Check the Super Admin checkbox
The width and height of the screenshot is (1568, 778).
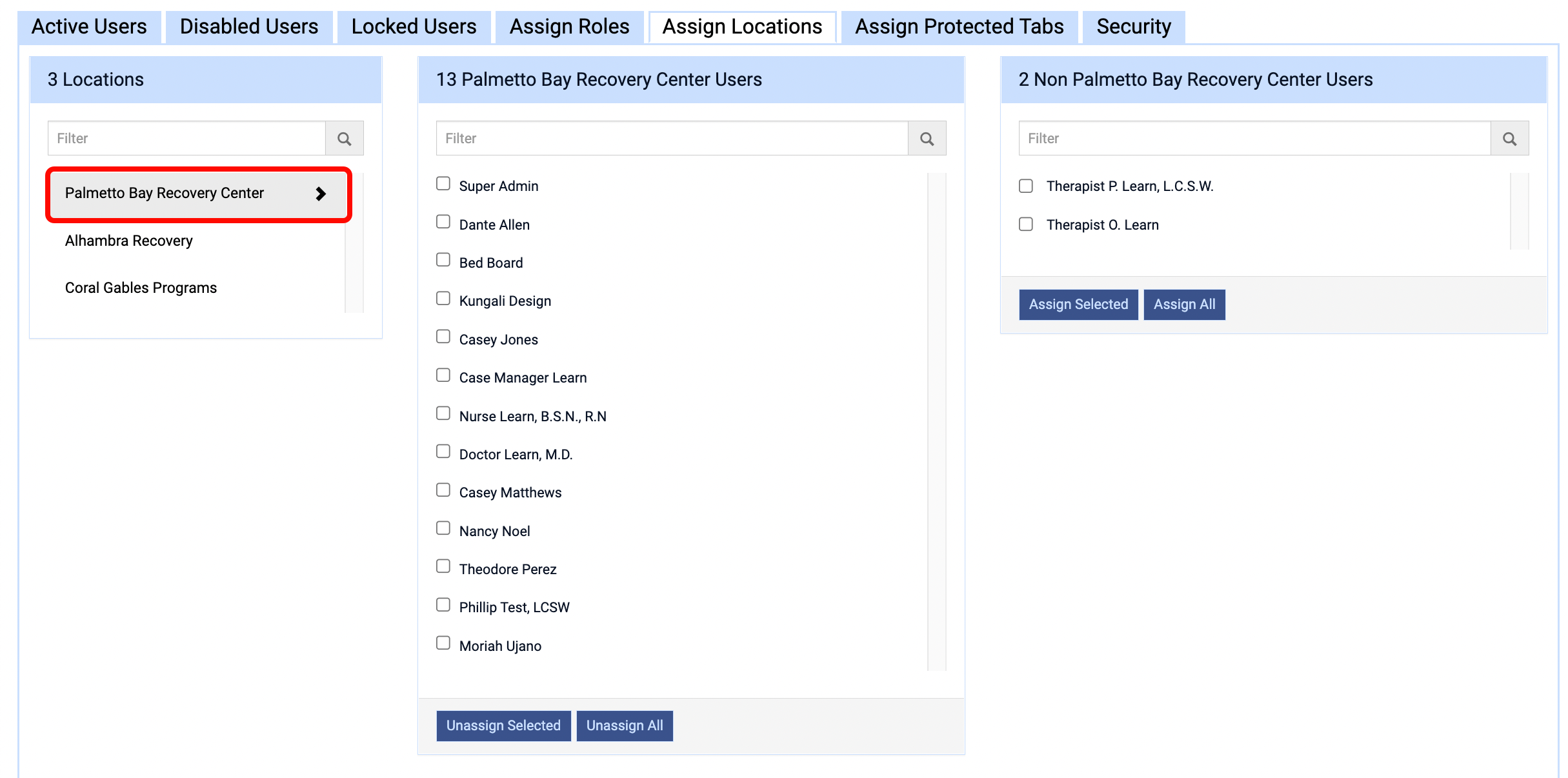pyautogui.click(x=443, y=184)
